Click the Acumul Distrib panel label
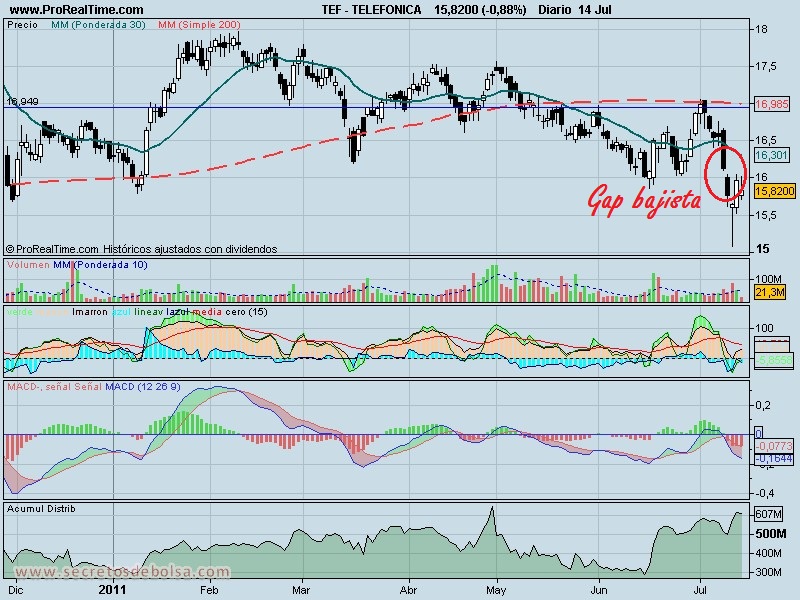The width and height of the screenshot is (800, 600). (41, 509)
